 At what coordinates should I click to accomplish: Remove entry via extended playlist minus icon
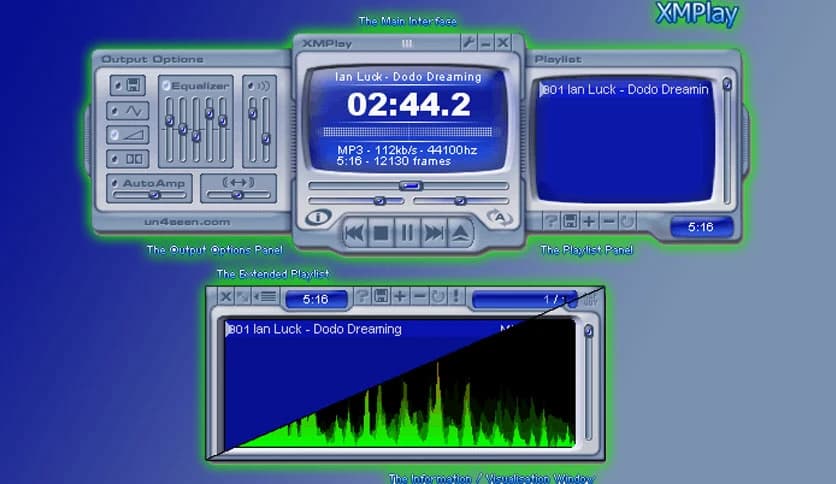420,296
